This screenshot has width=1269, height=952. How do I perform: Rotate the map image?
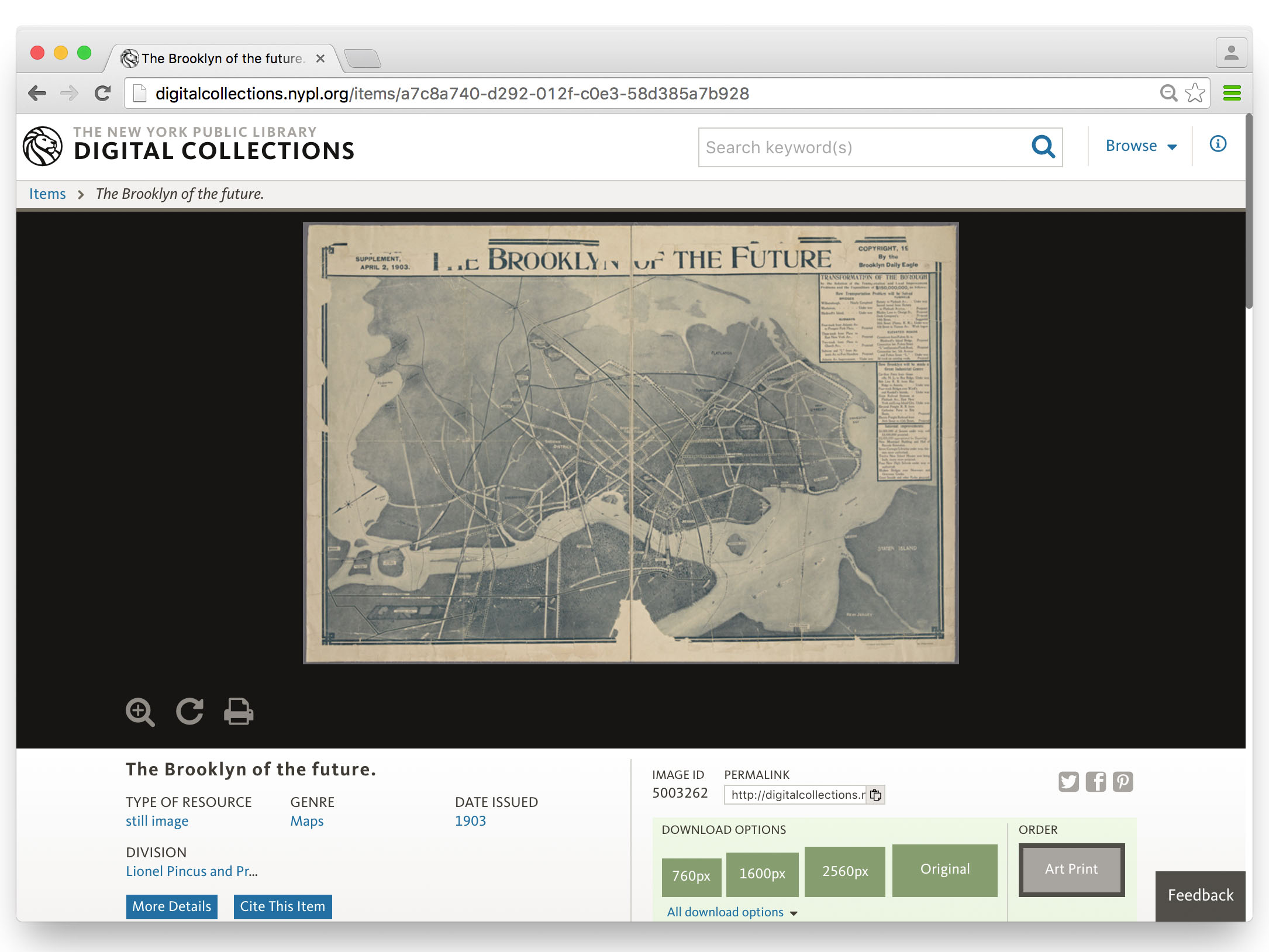pos(190,712)
